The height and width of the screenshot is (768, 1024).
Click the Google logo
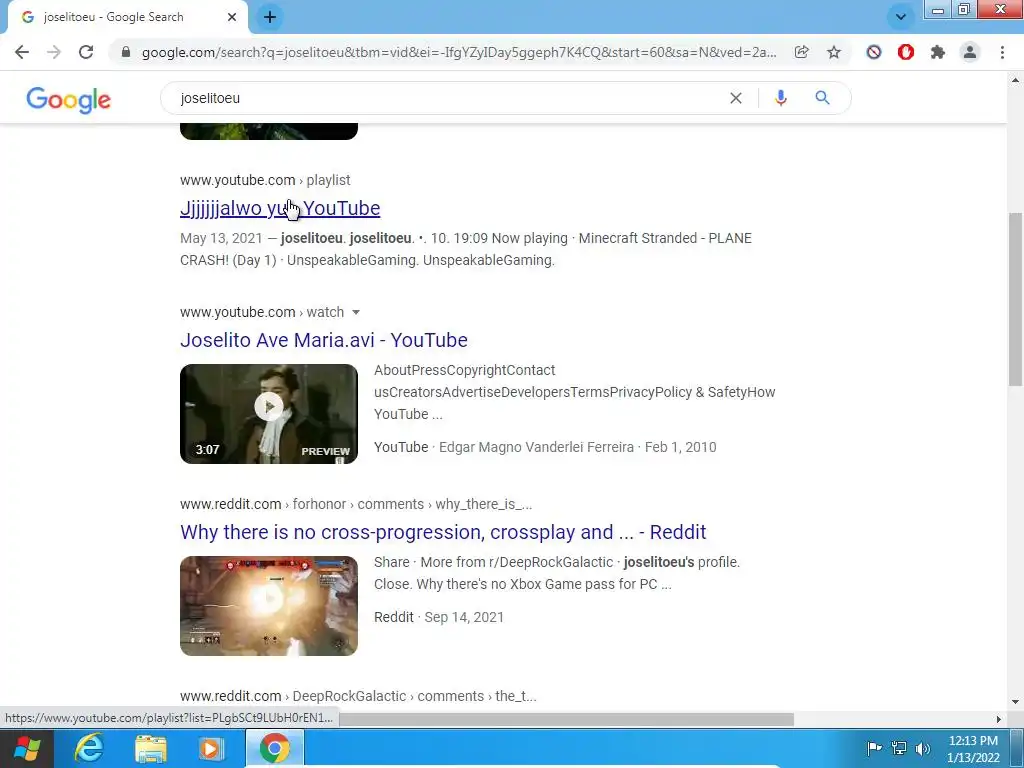pos(69,100)
